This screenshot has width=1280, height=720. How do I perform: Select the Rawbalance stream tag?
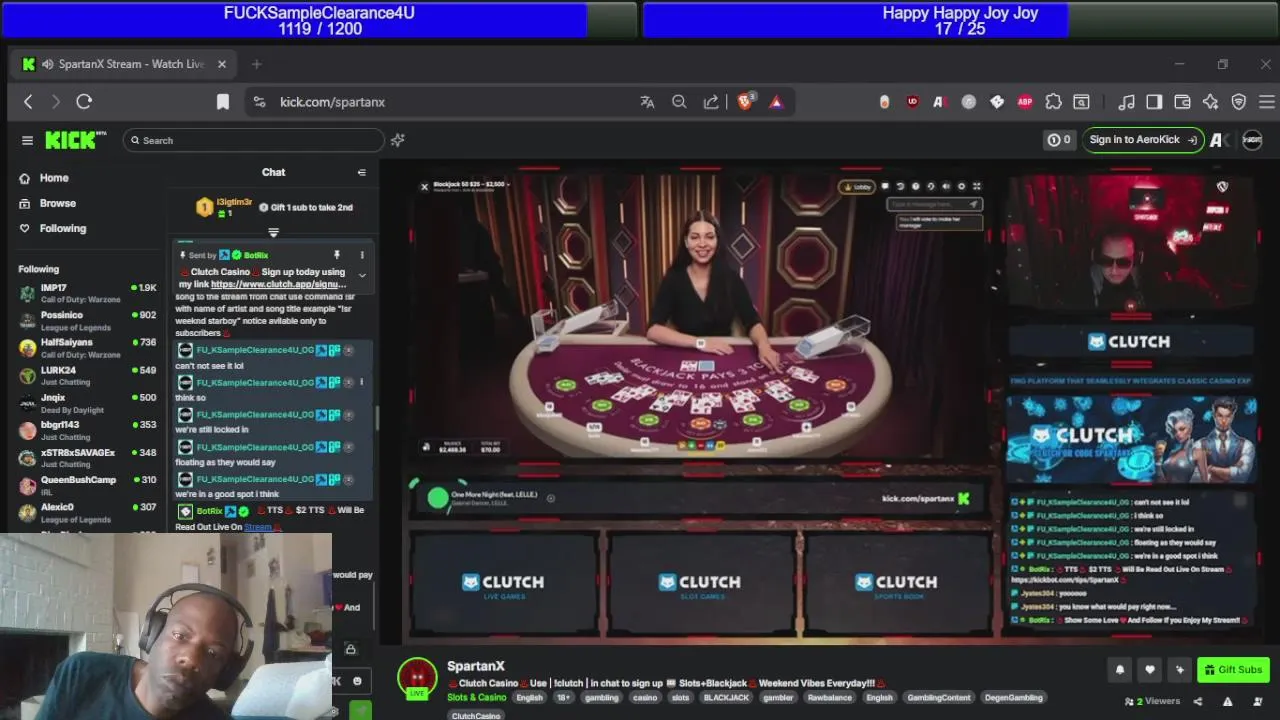point(830,697)
